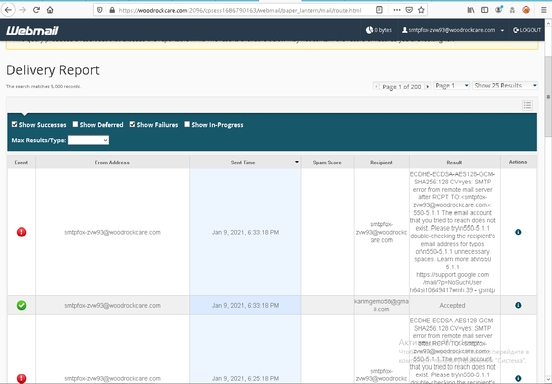The image size is (552, 384).
Task: Click Sent Time sort arrow
Action: (297, 162)
